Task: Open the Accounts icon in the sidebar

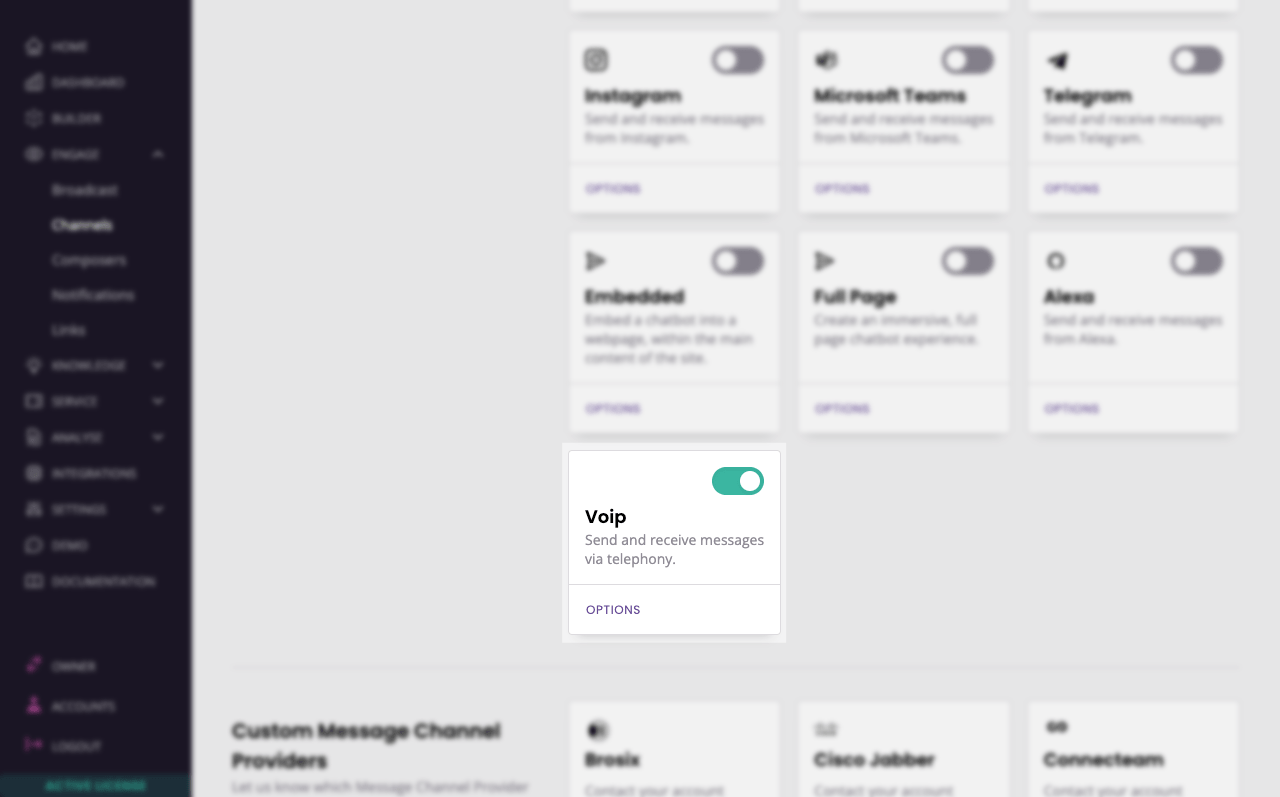Action: pyautogui.click(x=34, y=705)
